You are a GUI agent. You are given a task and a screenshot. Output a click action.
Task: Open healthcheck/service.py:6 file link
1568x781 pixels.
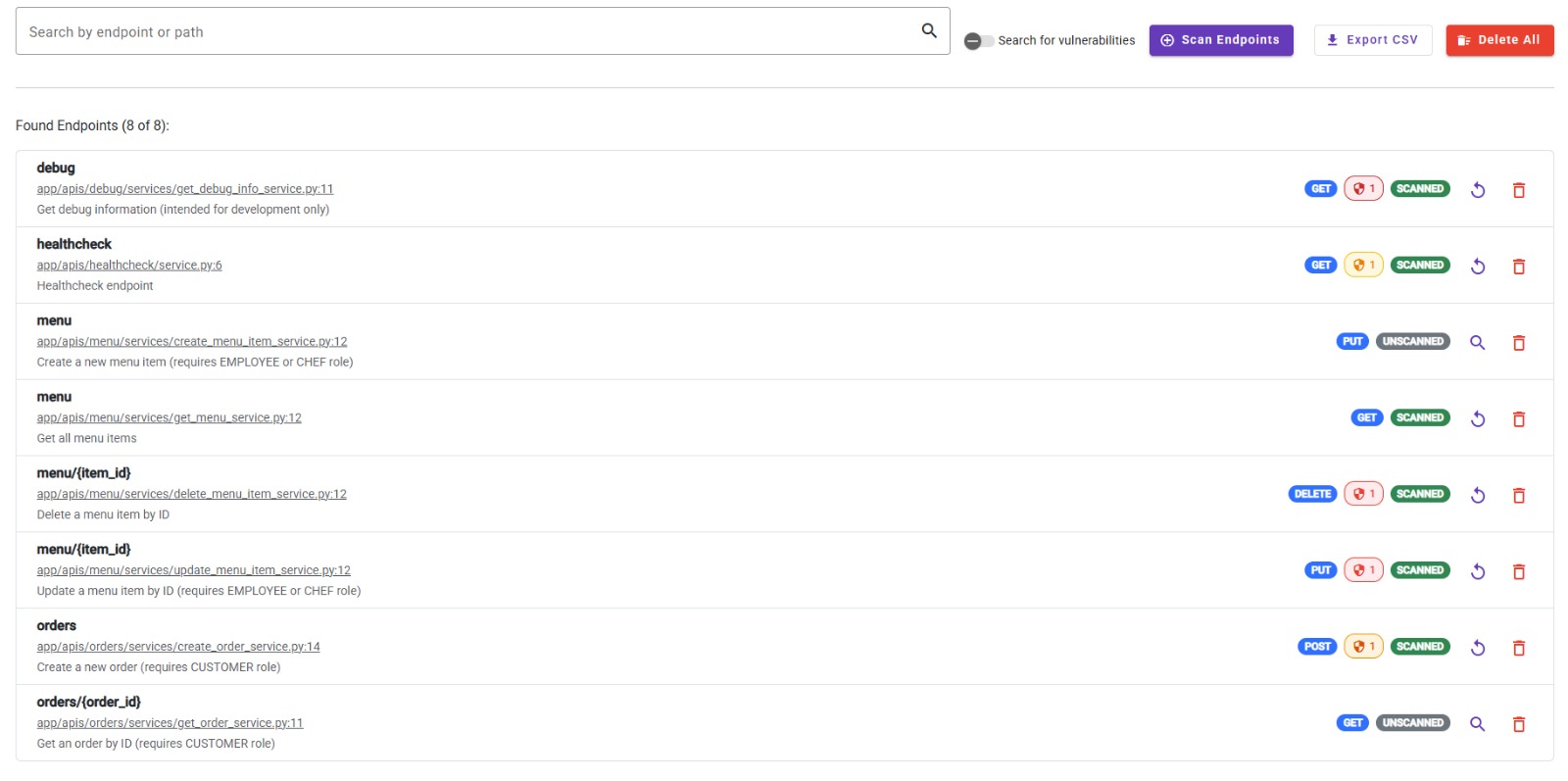pos(129,266)
